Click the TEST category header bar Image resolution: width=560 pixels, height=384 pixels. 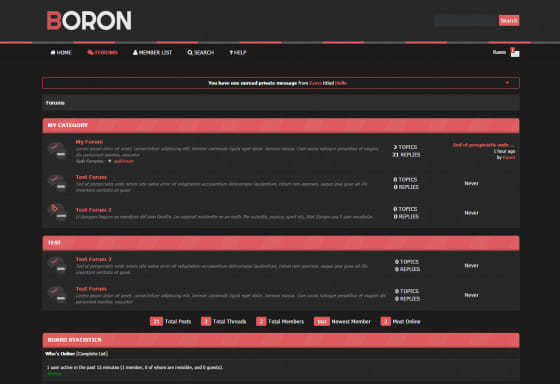[281, 243]
